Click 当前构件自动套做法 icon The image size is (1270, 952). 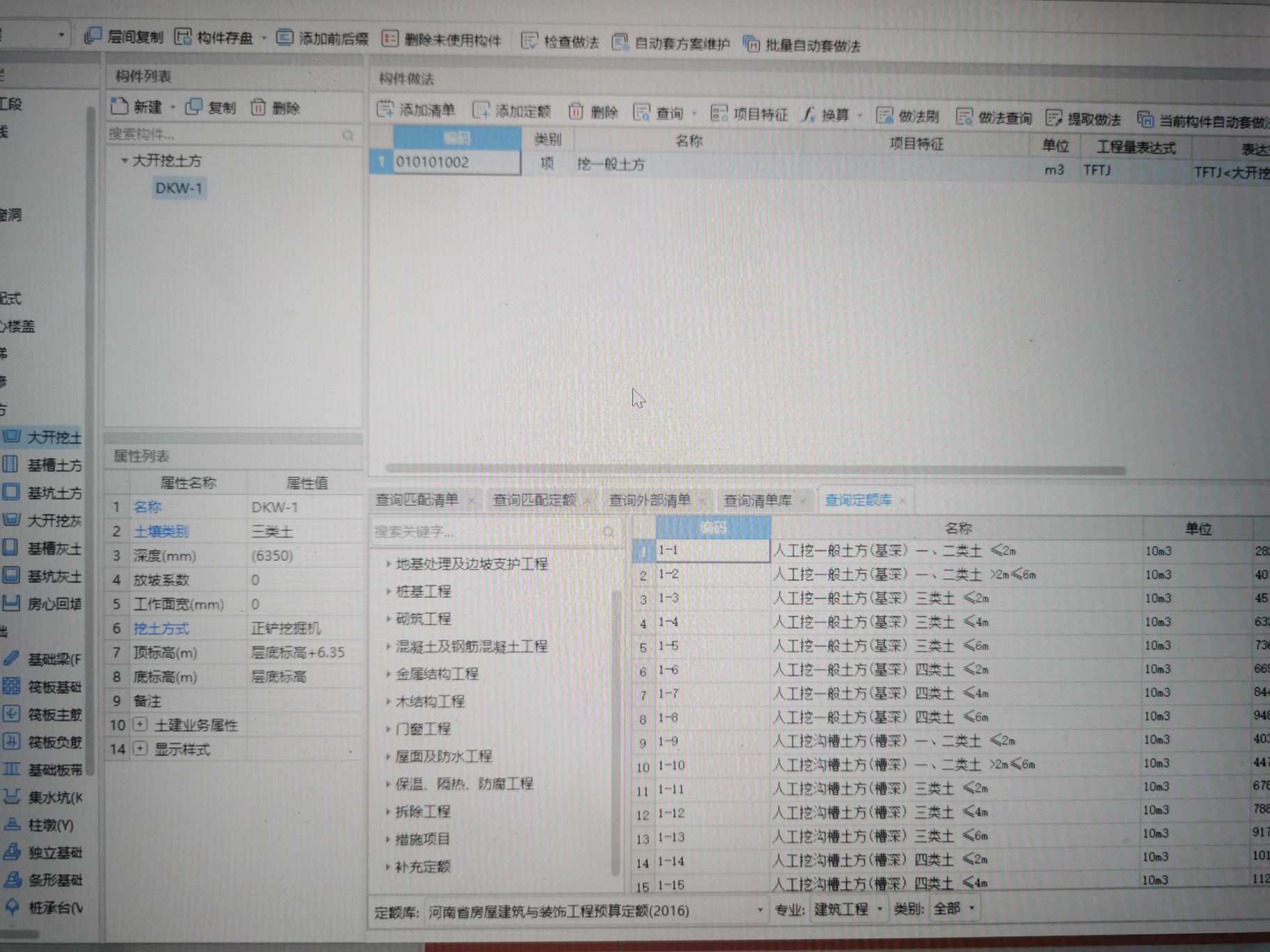1145,120
